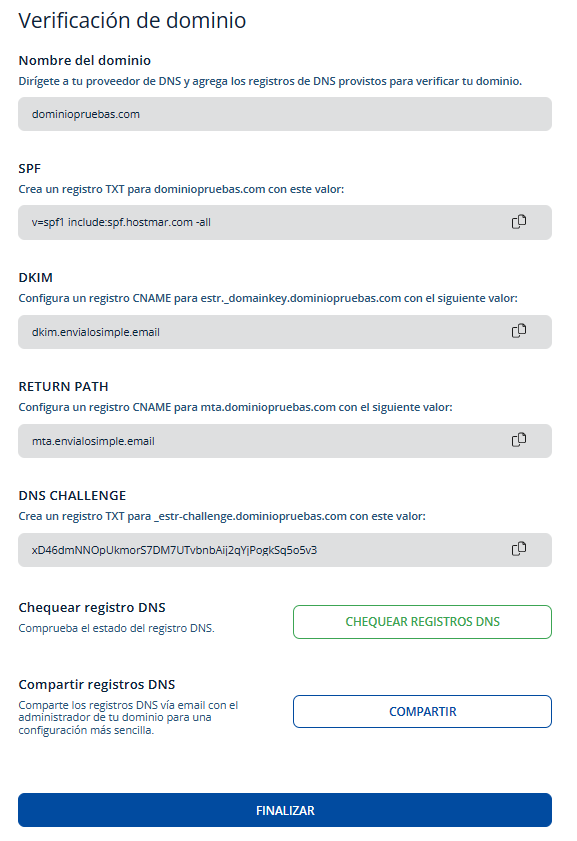
Task: Copy the DKIM CNAME value
Action: click(x=519, y=331)
